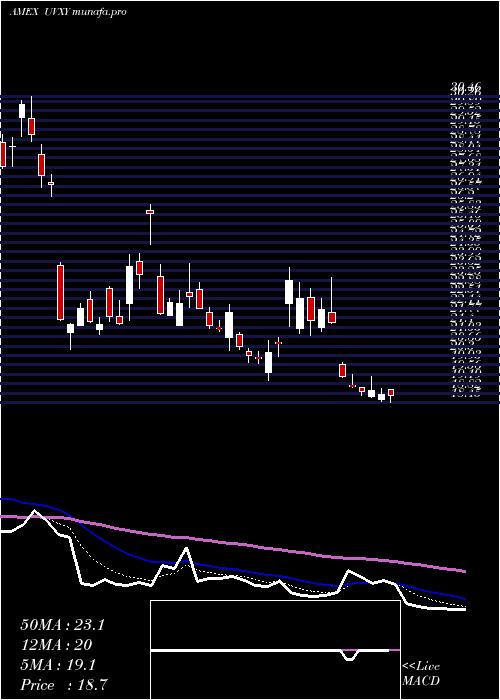Select the 5MA : 19.1 label
This screenshot has height=700, width=500.
(x=58, y=665)
